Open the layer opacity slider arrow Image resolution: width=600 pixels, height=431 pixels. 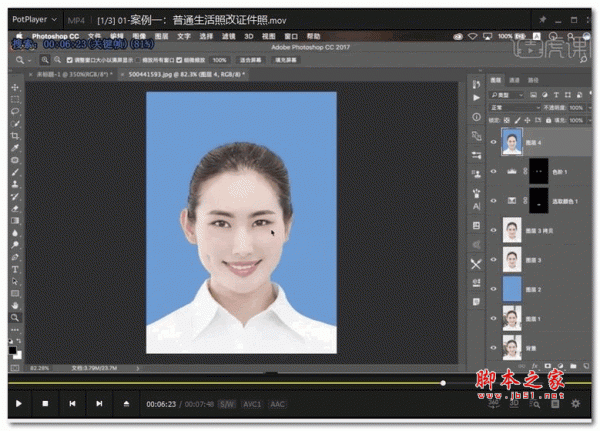pos(590,108)
